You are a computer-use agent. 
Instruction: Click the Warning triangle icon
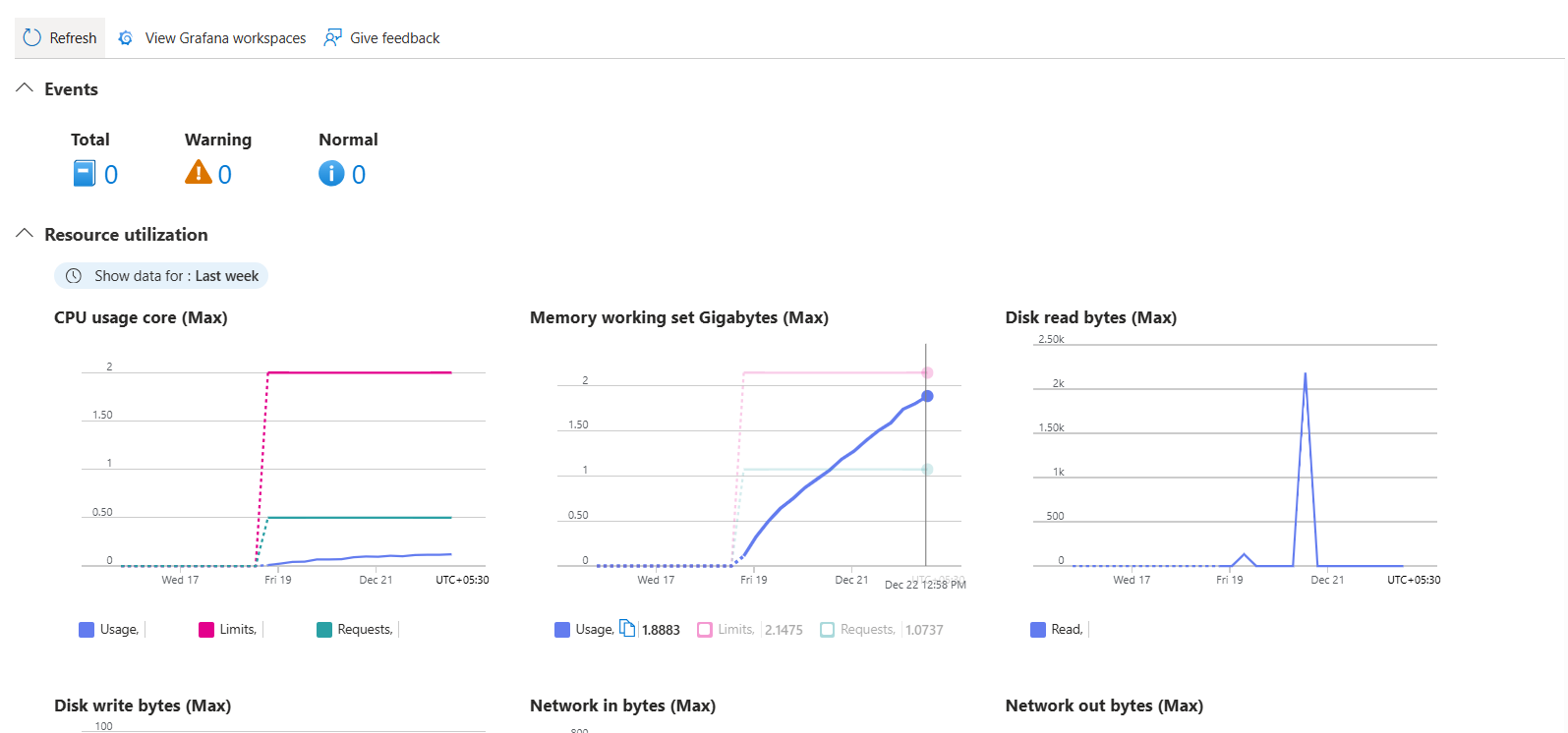[199, 172]
